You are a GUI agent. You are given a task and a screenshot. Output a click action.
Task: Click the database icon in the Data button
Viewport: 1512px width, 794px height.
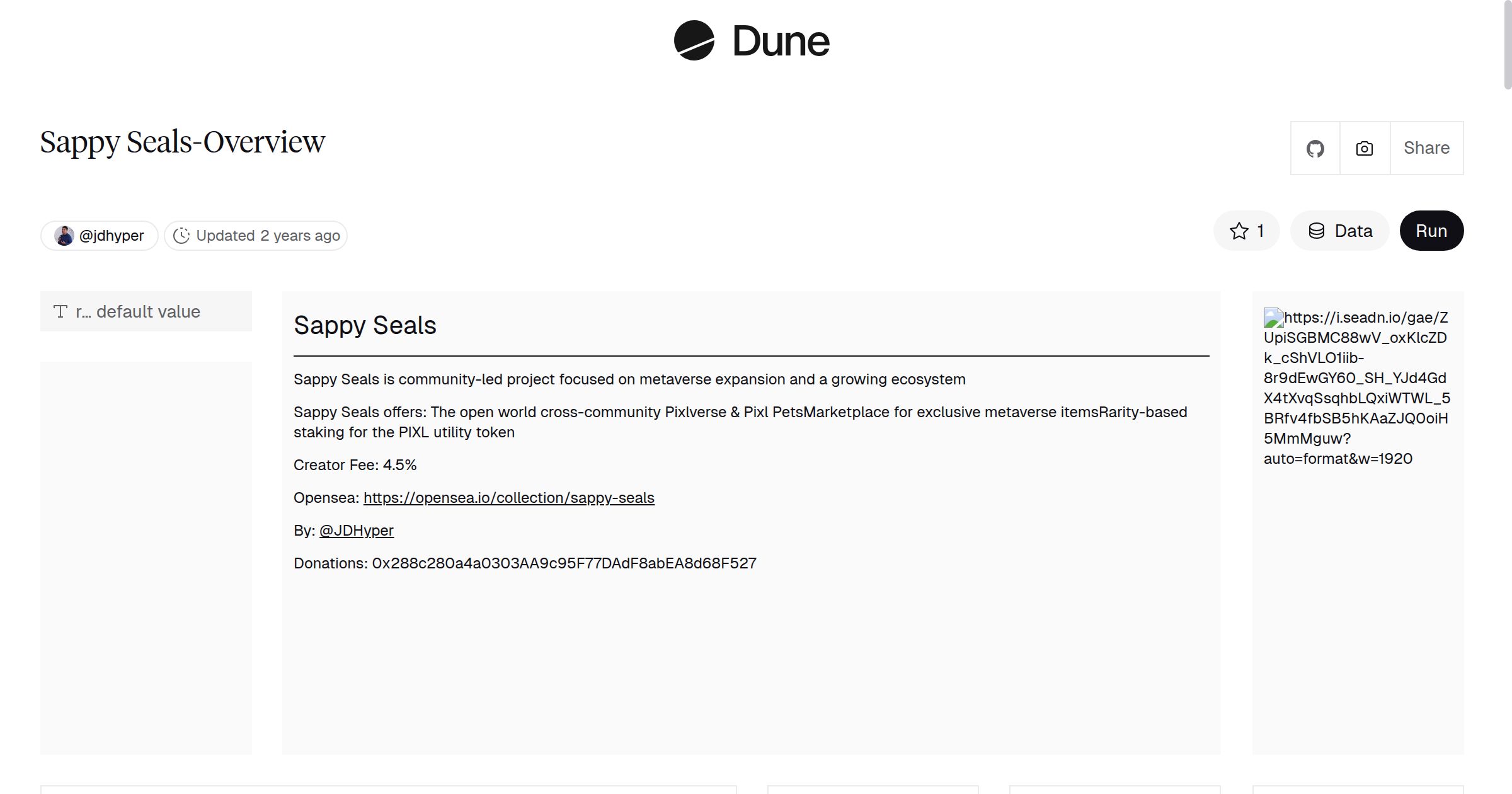click(x=1316, y=231)
